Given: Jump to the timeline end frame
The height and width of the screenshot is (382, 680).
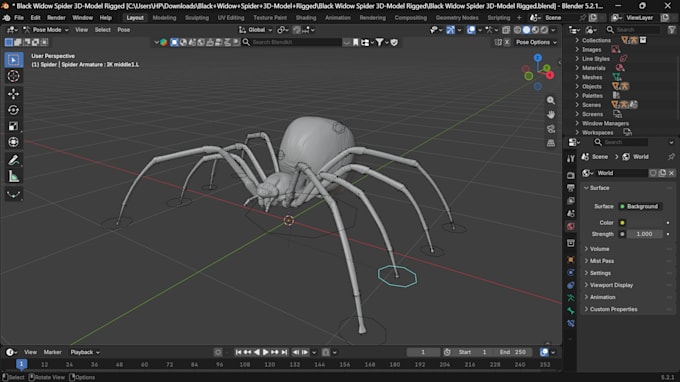Looking at the screenshot, I should tap(284, 352).
